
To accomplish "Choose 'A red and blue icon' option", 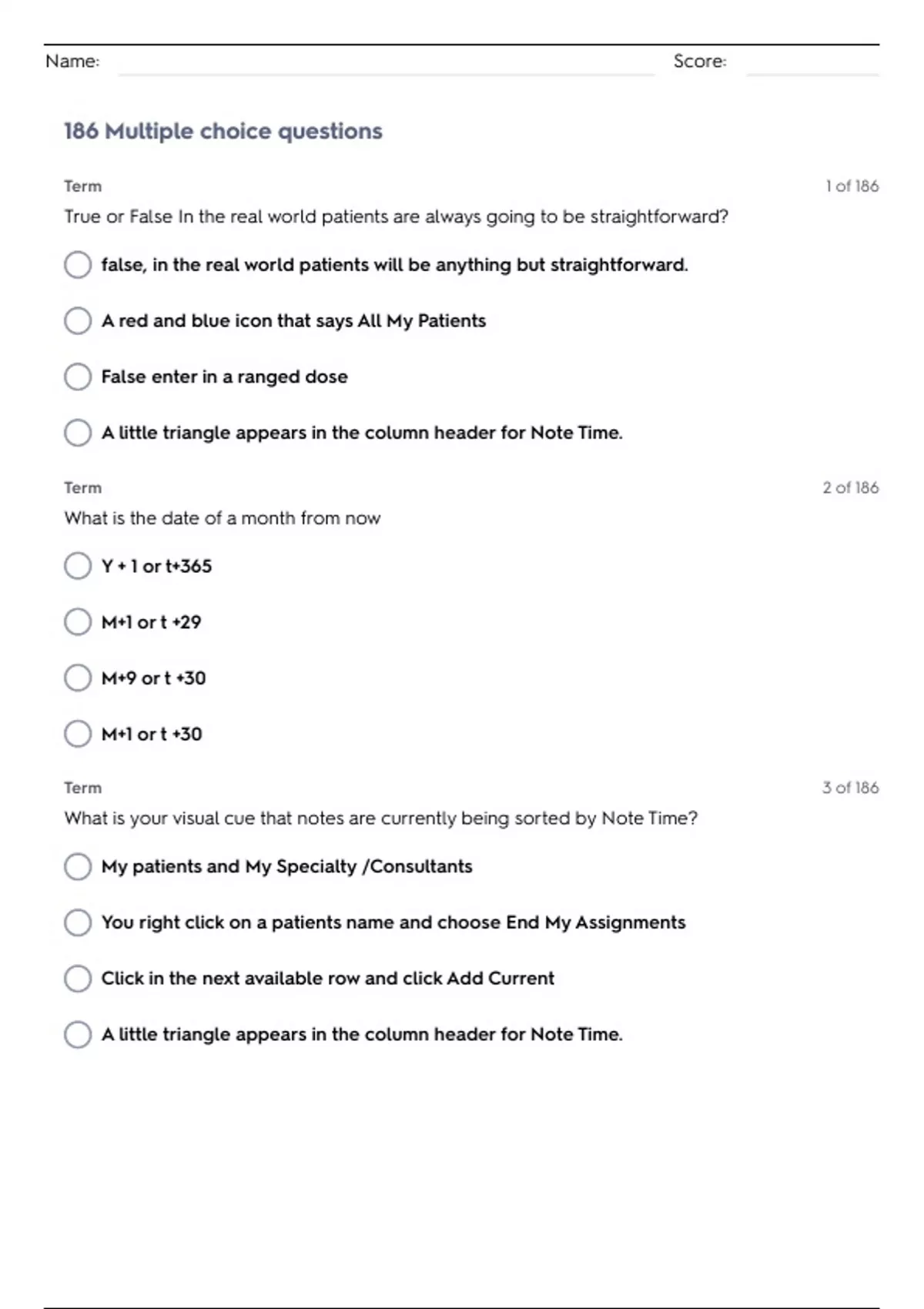I will point(78,320).
